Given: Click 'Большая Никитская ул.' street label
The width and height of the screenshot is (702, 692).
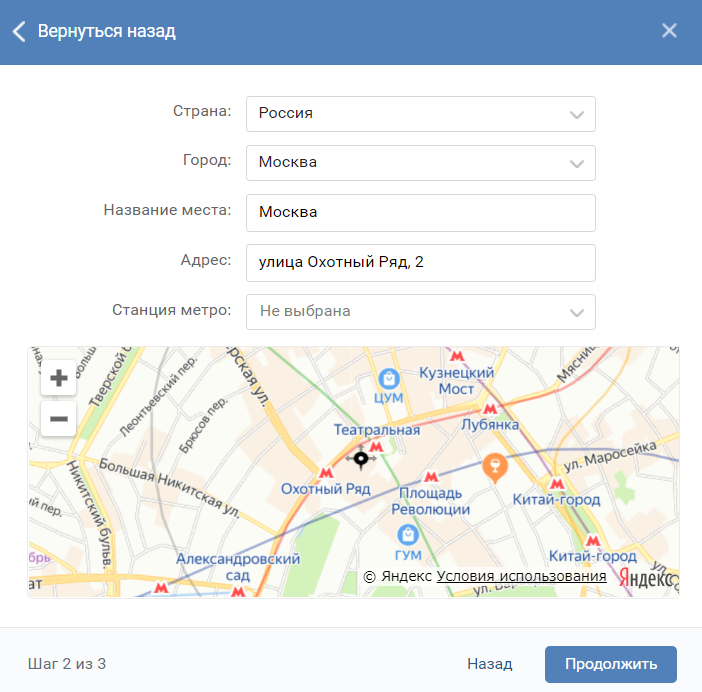Looking at the screenshot, I should click(x=169, y=487).
